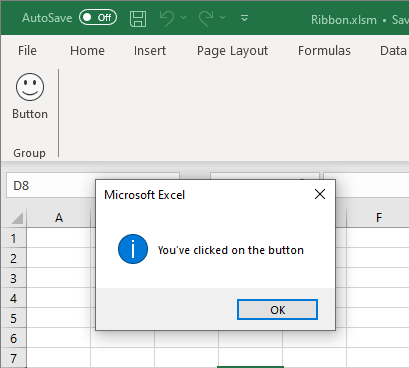Click the Name Box showing D8
Screen dimensions: 409x368
point(51,185)
